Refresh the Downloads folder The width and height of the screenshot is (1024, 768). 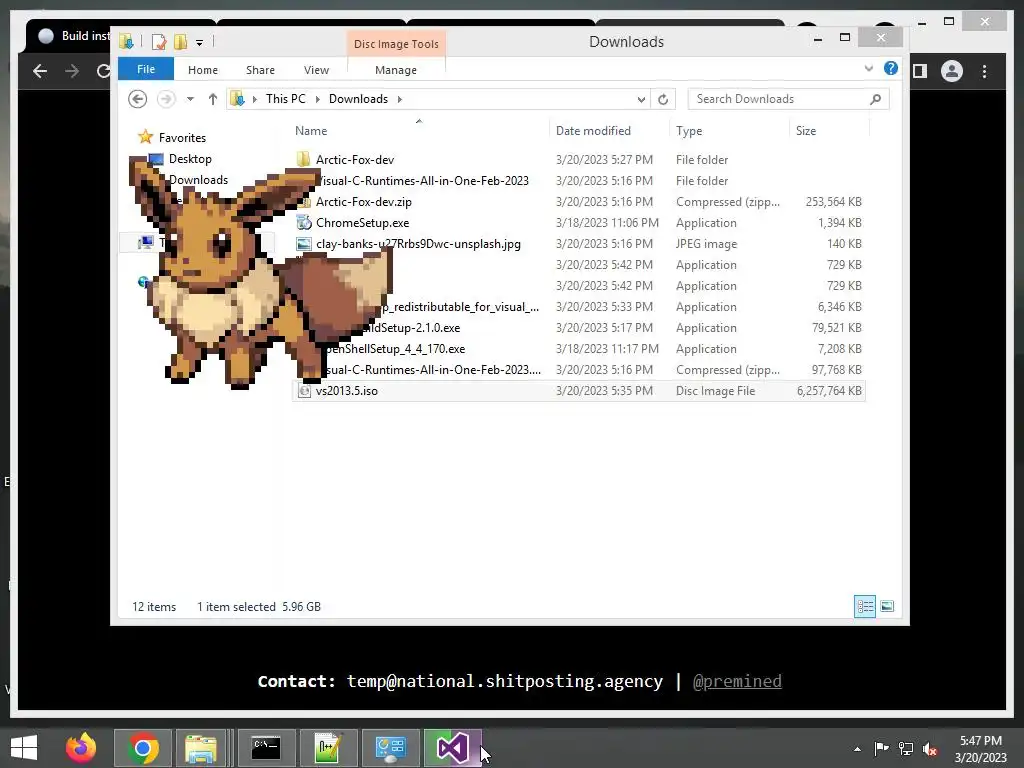pyautogui.click(x=663, y=99)
